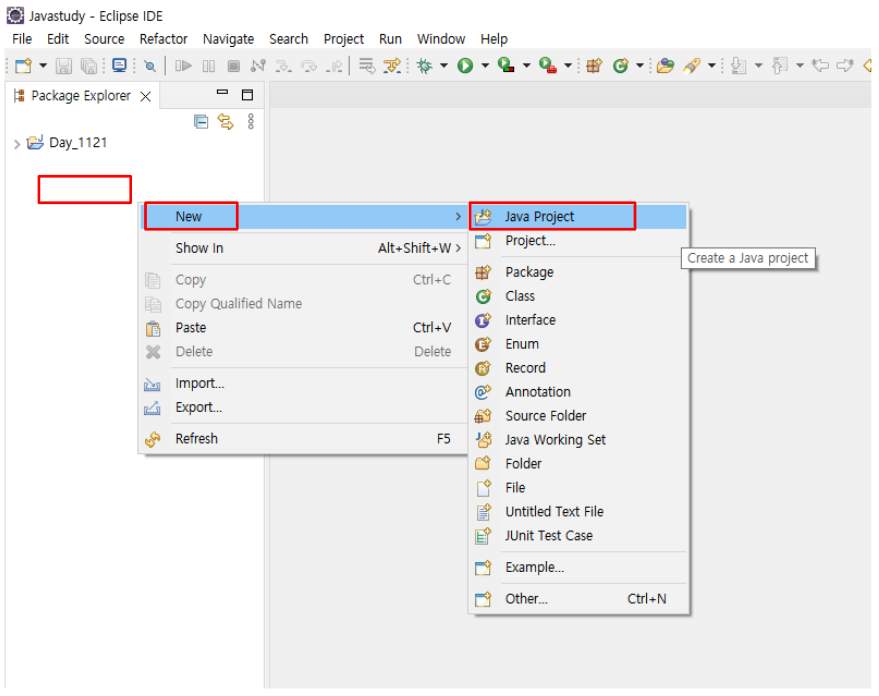This screenshot has width=879, height=696.
Task: Select the Day_1121 project
Action: tap(78, 142)
